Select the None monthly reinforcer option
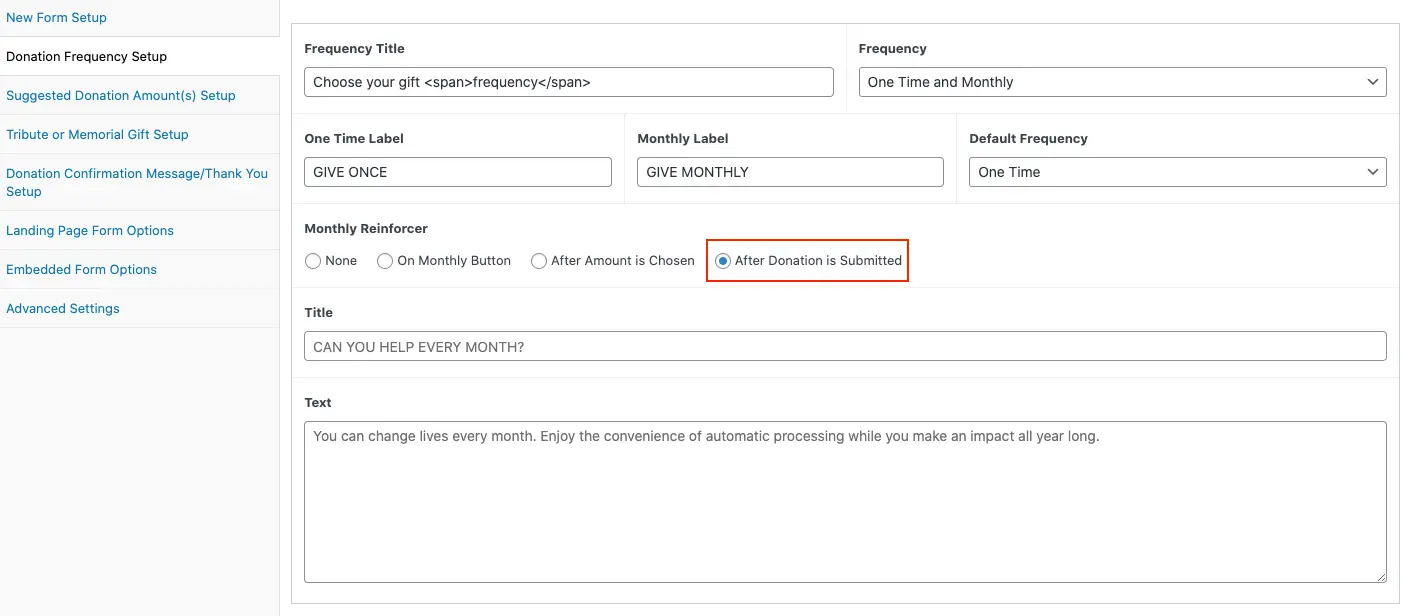Viewport: 1410px width, 616px height. point(313,261)
